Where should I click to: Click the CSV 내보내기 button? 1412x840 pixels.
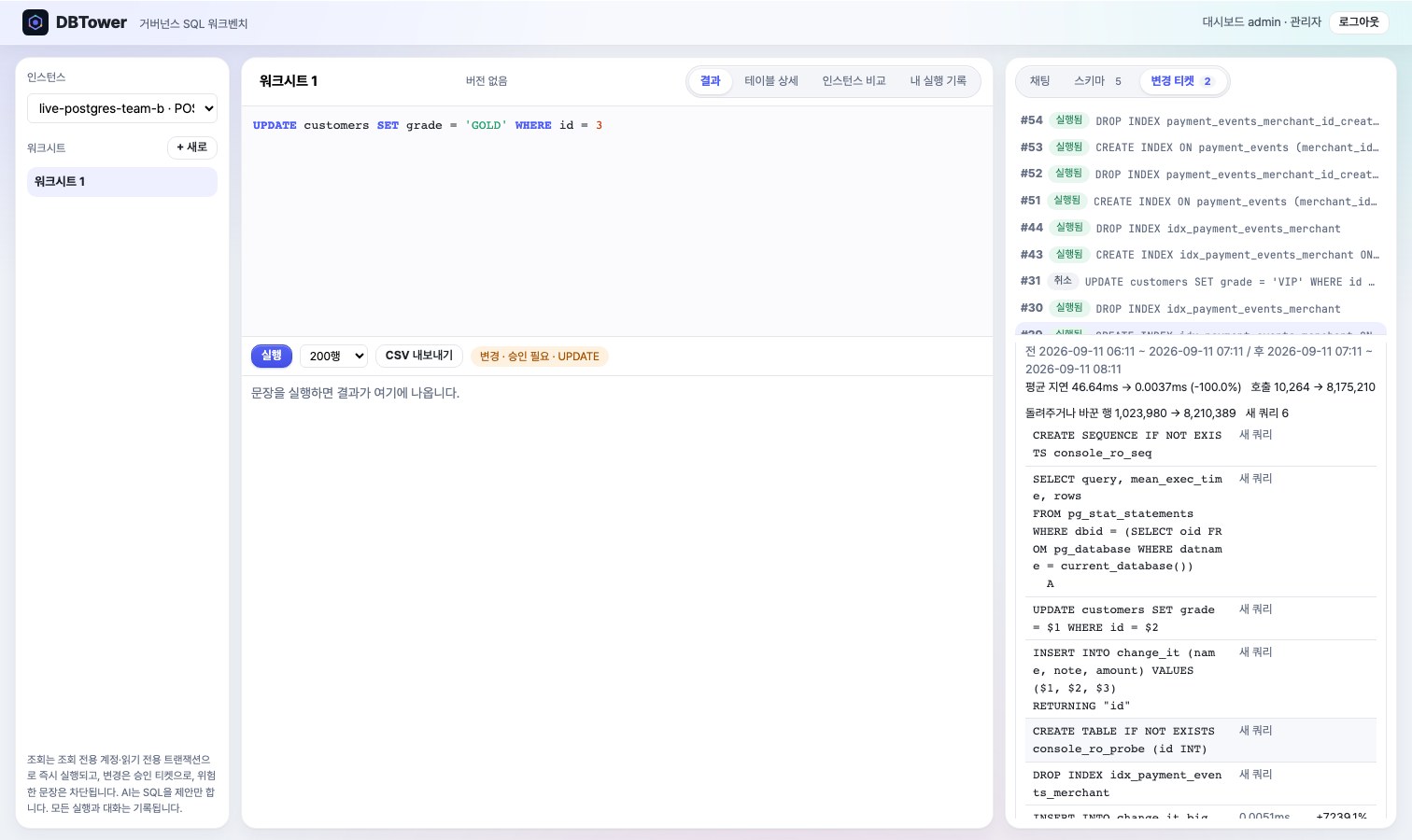[419, 356]
